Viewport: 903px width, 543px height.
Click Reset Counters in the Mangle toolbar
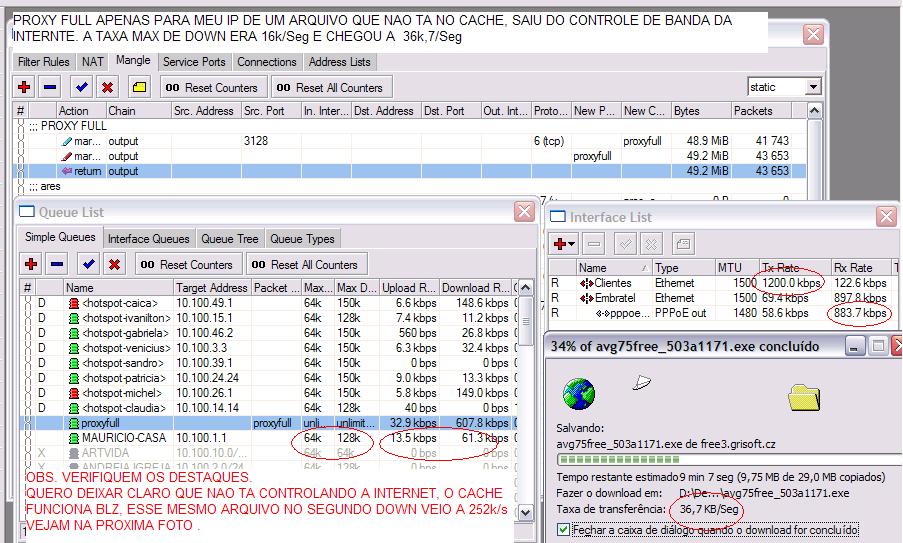point(213,88)
